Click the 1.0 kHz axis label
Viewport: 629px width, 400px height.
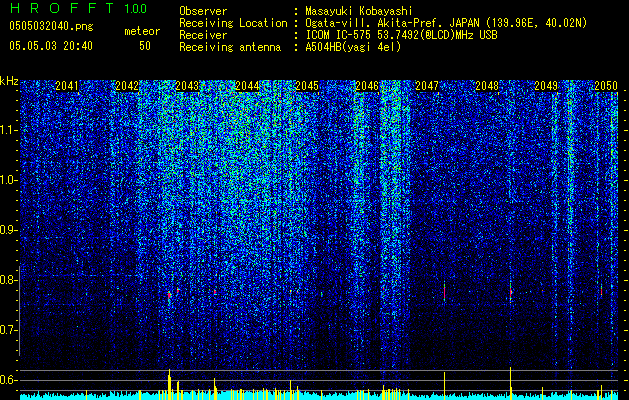tap(9, 180)
